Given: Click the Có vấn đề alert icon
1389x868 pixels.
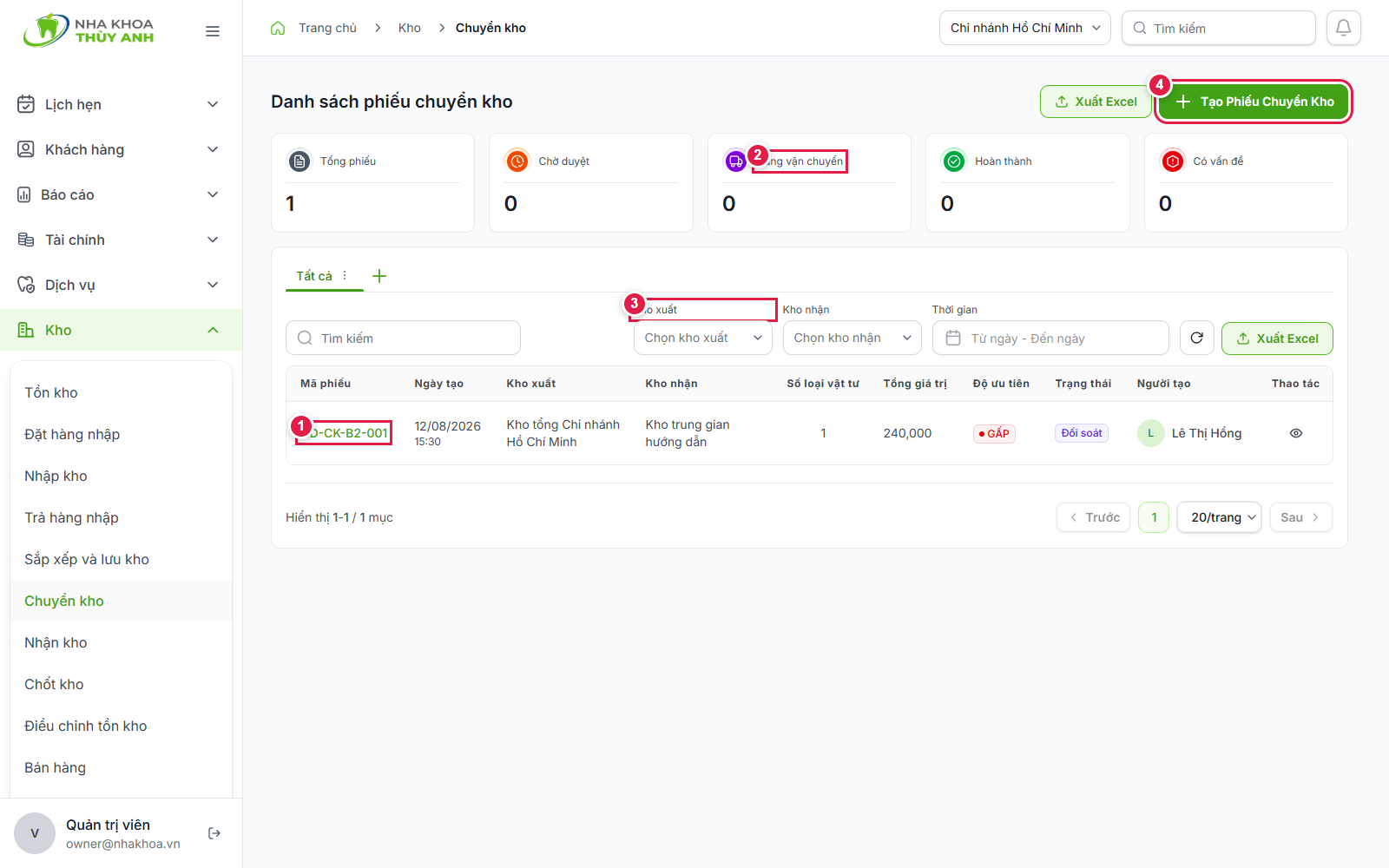Looking at the screenshot, I should (1172, 161).
